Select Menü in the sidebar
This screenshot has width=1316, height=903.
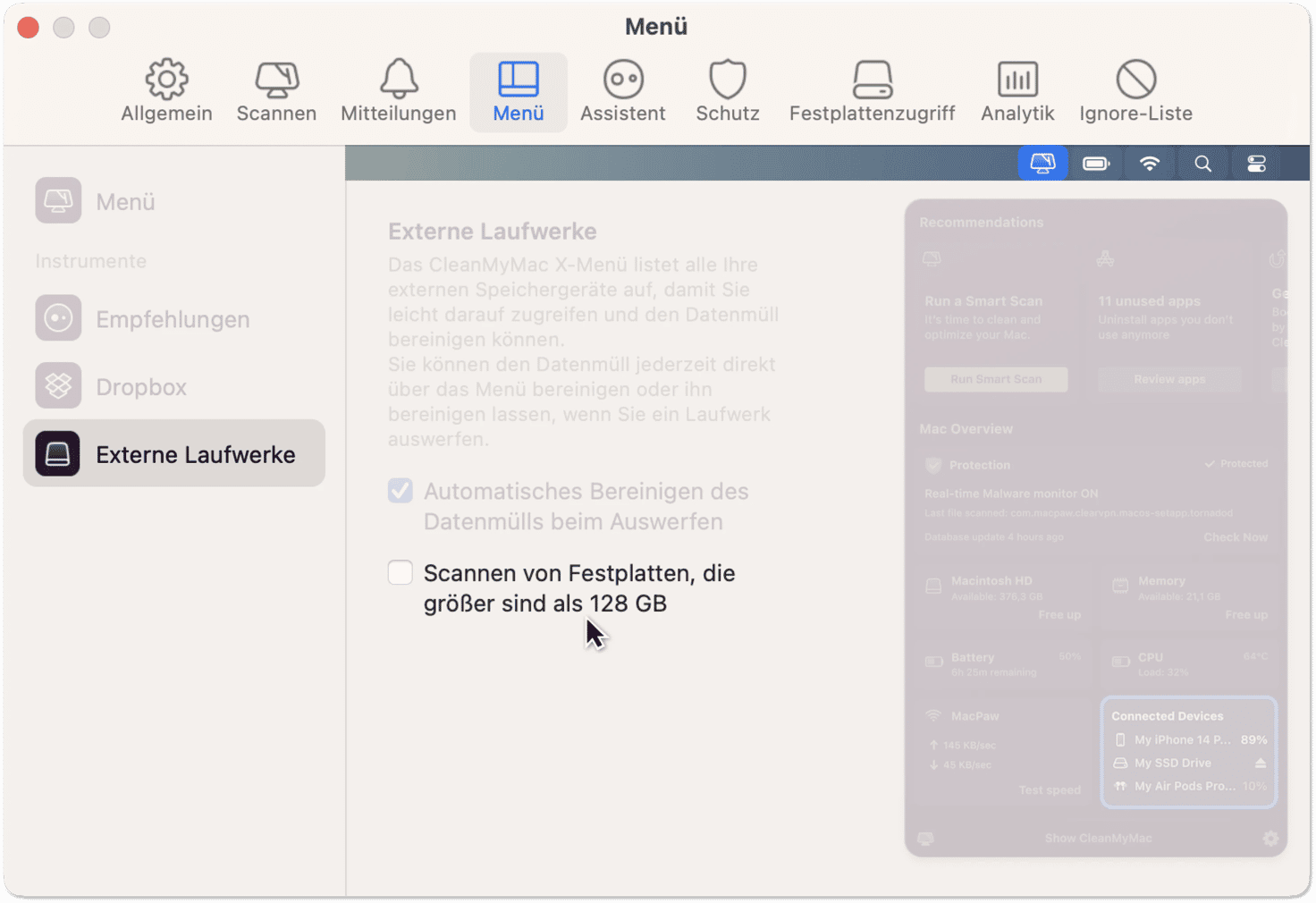click(174, 201)
